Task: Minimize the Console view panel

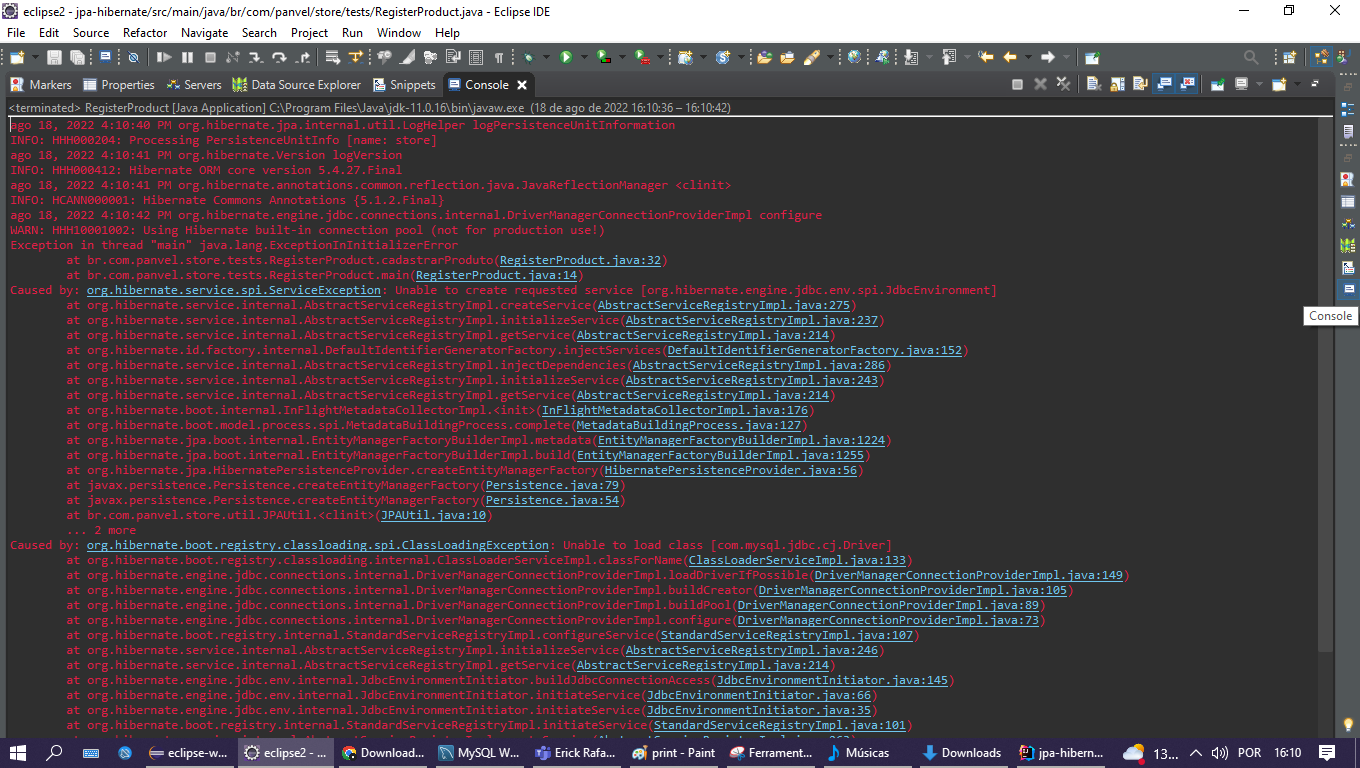Action: (x=1315, y=83)
